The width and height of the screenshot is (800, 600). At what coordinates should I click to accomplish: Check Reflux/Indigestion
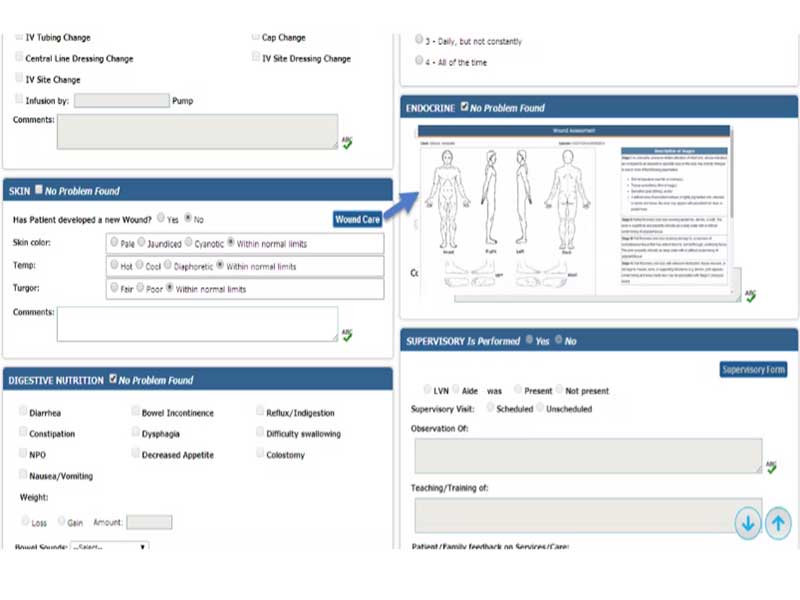click(260, 410)
